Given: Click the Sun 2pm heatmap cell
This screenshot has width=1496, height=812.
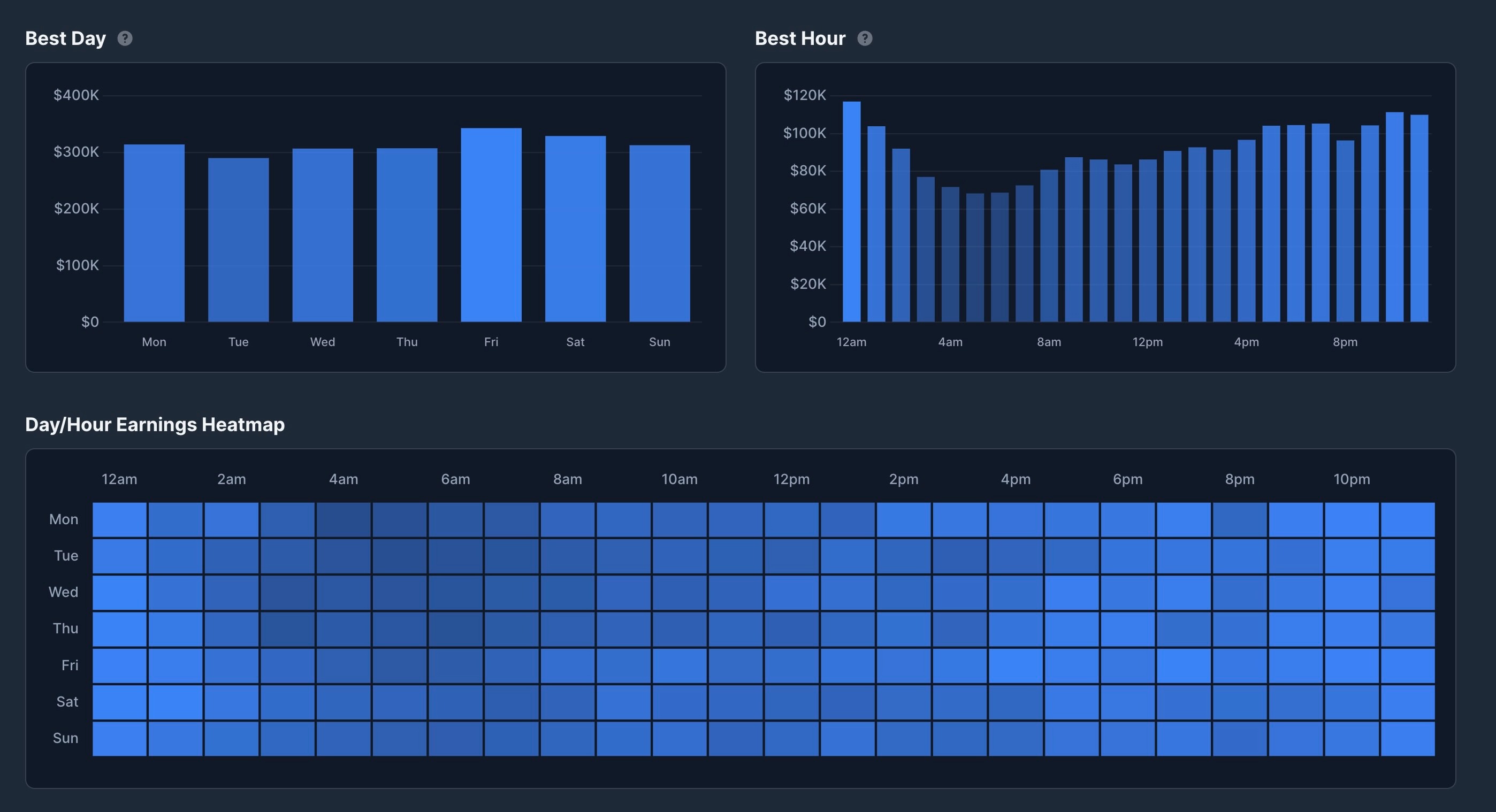Looking at the screenshot, I should pos(904,739).
